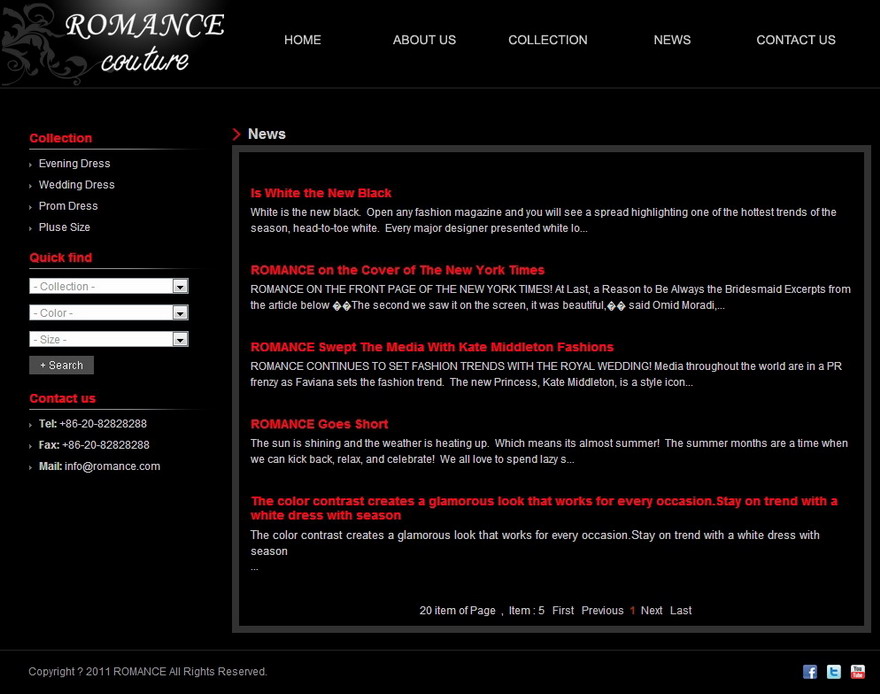The height and width of the screenshot is (694, 880).
Task: Open the YouTube icon in footer
Action: pyautogui.click(x=858, y=672)
